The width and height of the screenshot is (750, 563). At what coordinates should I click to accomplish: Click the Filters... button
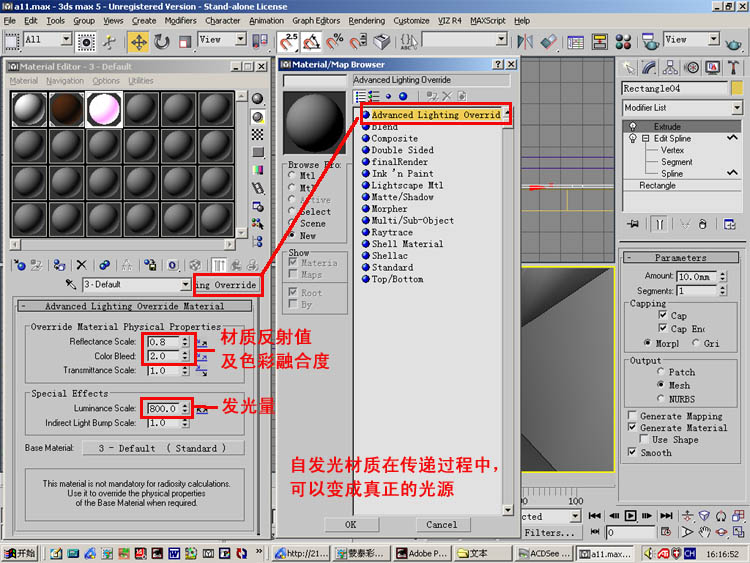click(550, 532)
